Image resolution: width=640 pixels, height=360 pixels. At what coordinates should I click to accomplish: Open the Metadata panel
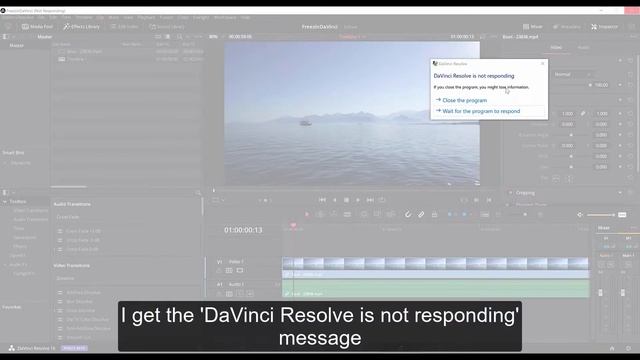(567, 27)
